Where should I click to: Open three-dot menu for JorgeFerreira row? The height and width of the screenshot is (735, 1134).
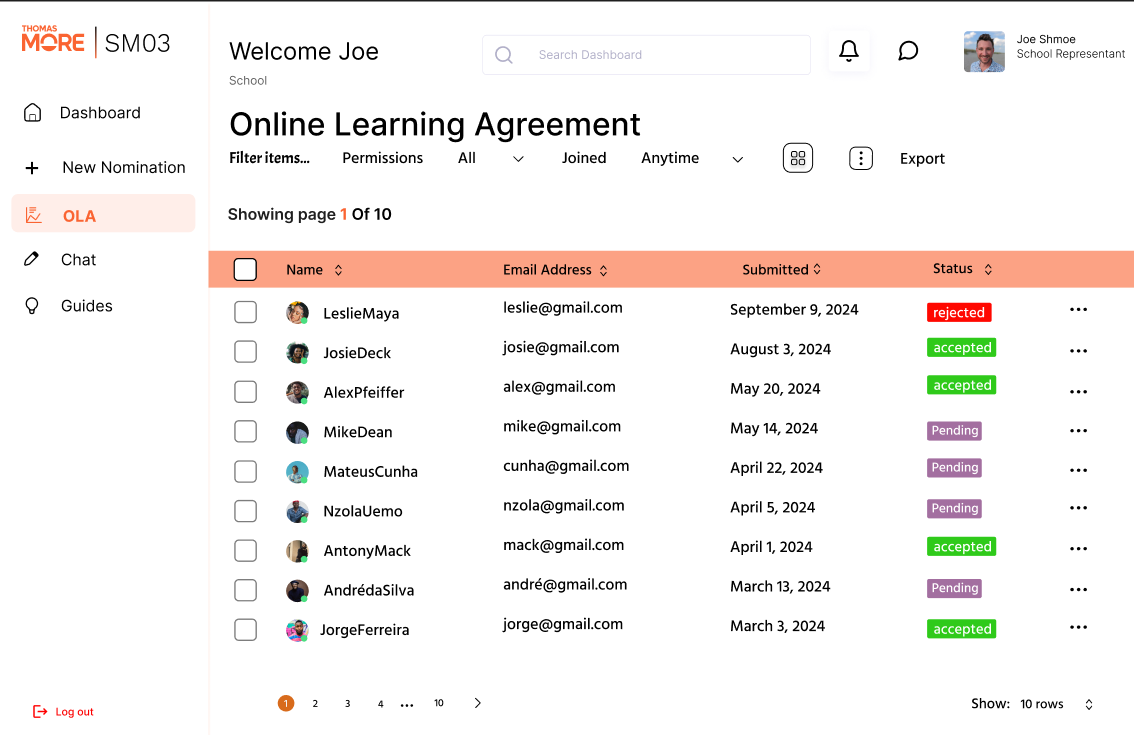point(1078,627)
